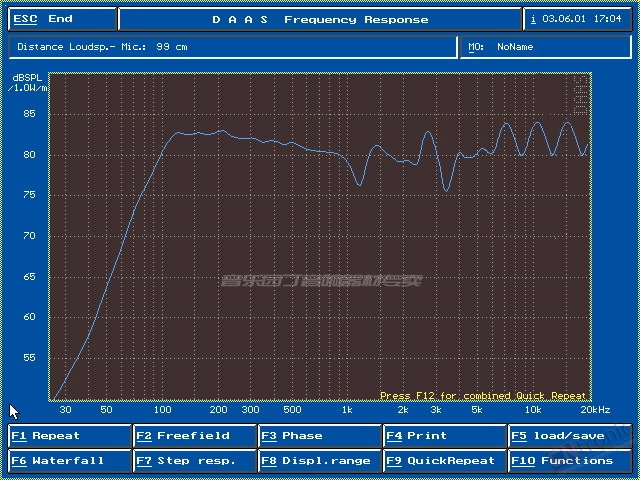Click the MO: NoName field
The width and height of the screenshot is (640, 480).
(x=546, y=47)
